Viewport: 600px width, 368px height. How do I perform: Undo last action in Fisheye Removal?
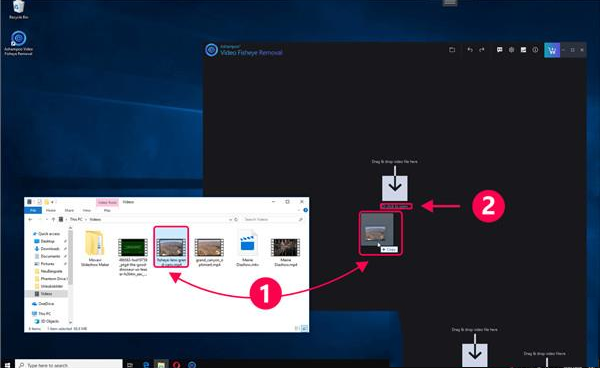pyautogui.click(x=470, y=50)
